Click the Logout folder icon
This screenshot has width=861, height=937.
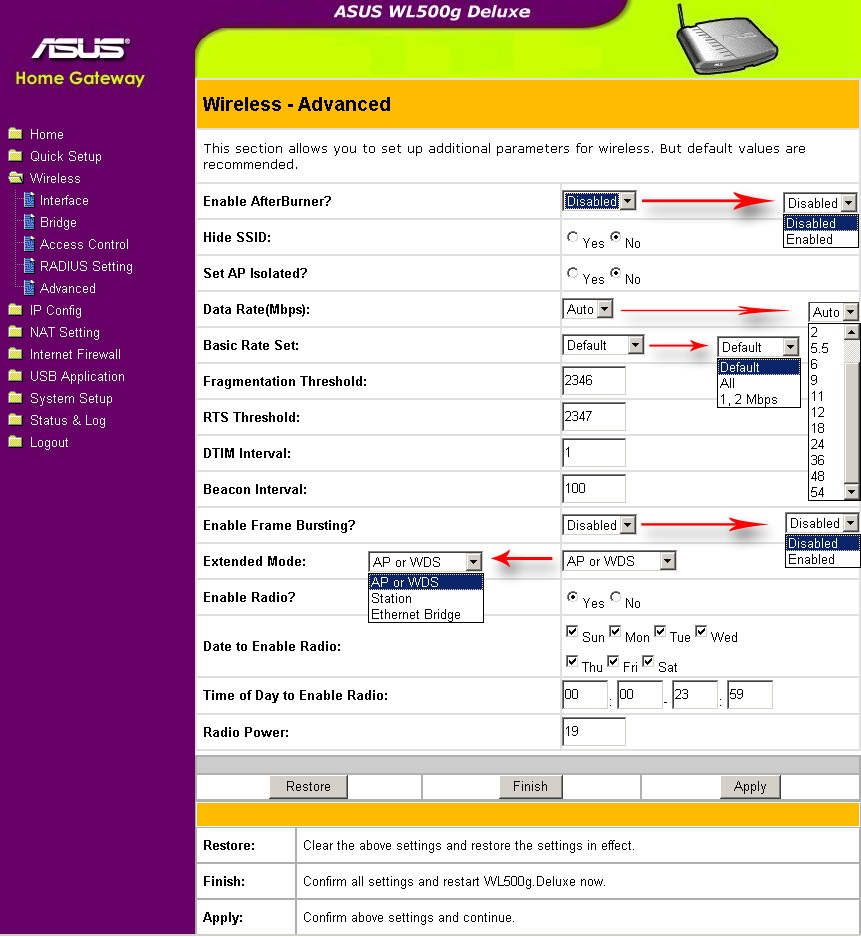[x=16, y=442]
